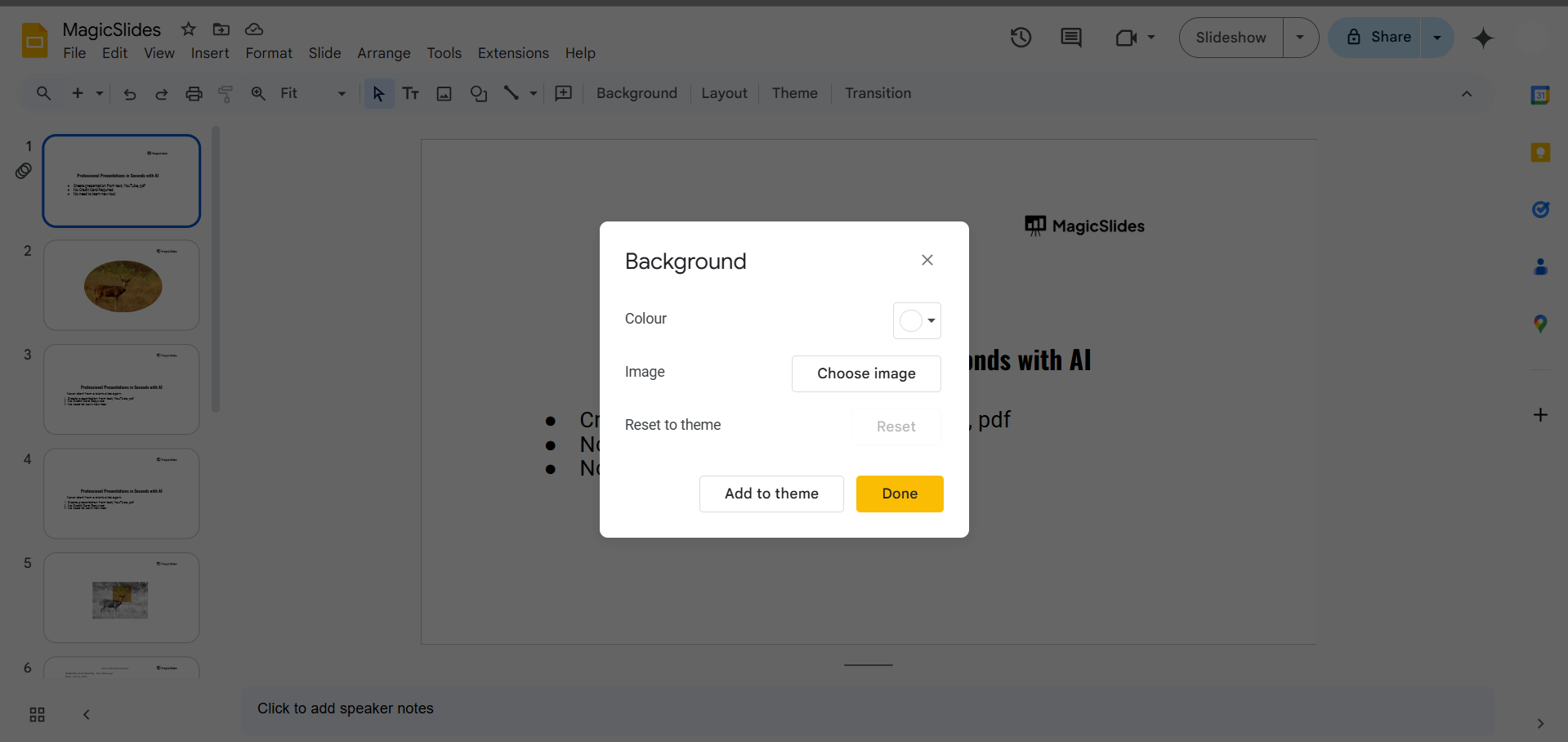The width and height of the screenshot is (1568, 742).
Task: Open the Slide menu
Action: (x=324, y=53)
